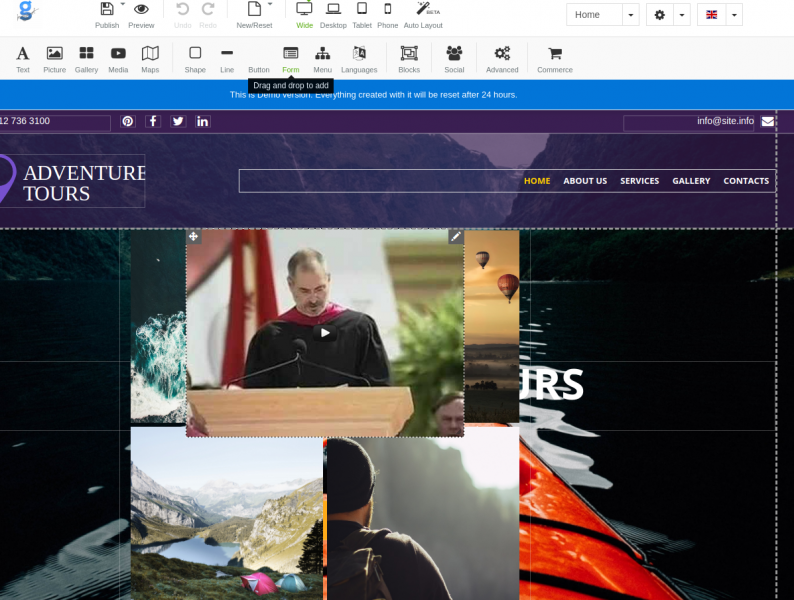Viewport: 794px width, 600px height.
Task: Select the Maps element tool
Action: click(150, 59)
